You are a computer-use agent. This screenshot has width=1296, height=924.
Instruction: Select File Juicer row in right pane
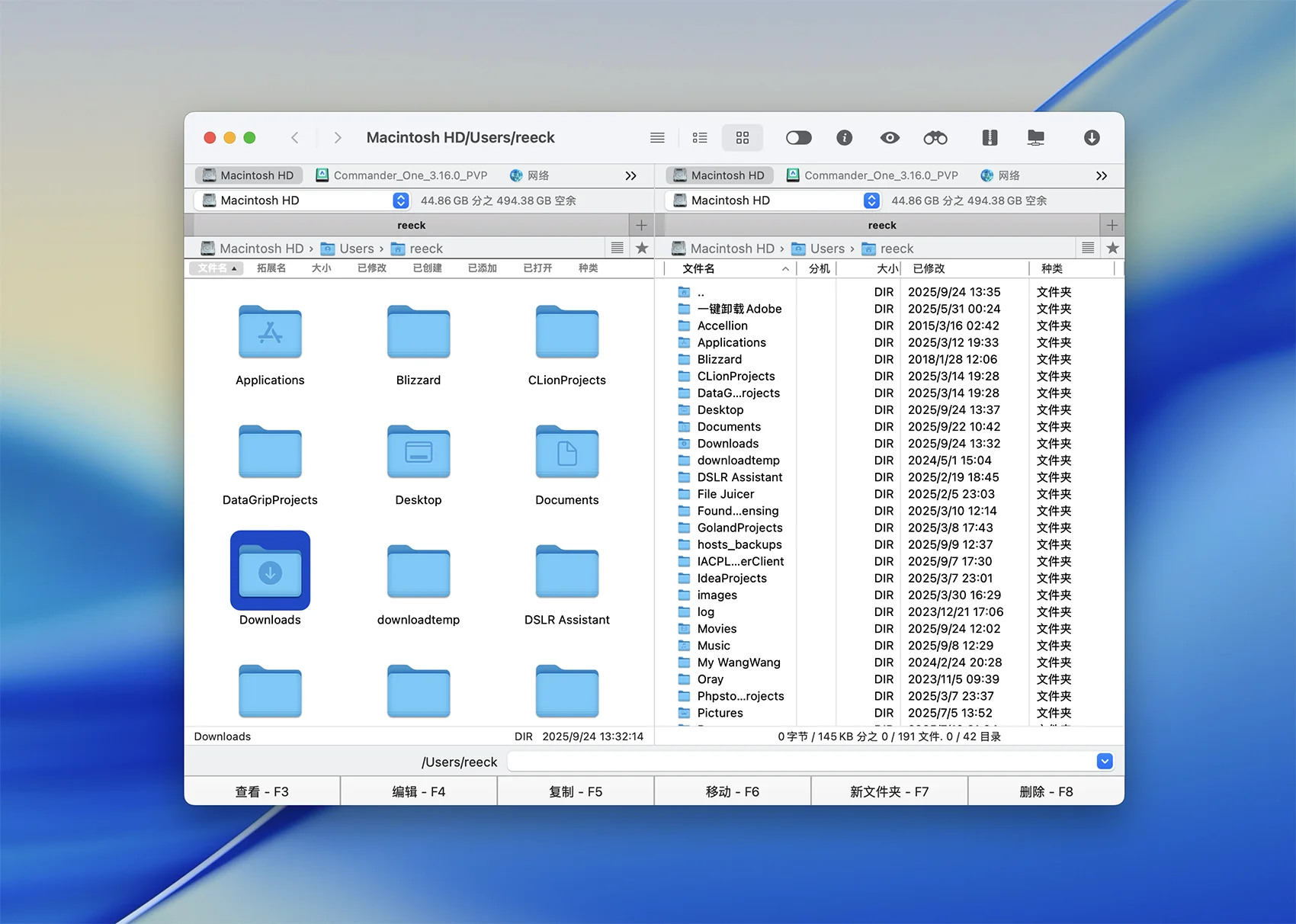coord(888,494)
